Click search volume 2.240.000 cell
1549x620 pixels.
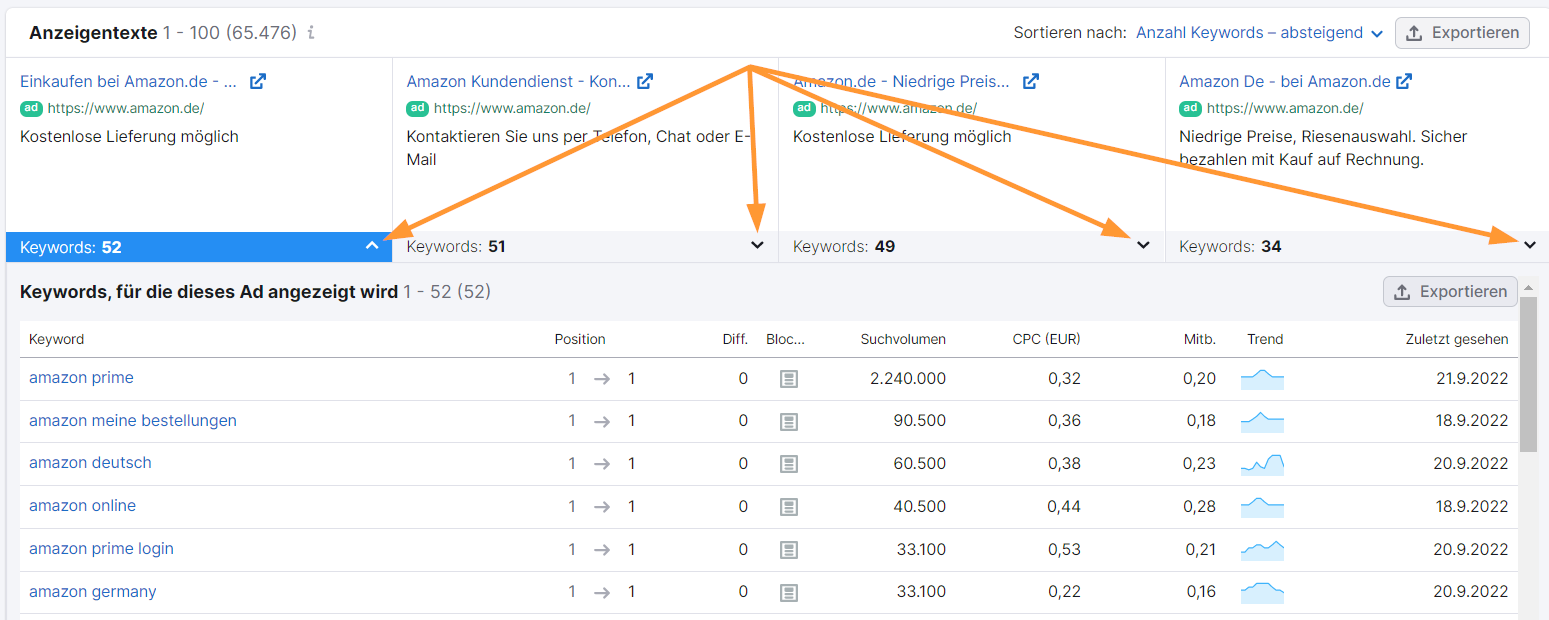click(x=908, y=379)
